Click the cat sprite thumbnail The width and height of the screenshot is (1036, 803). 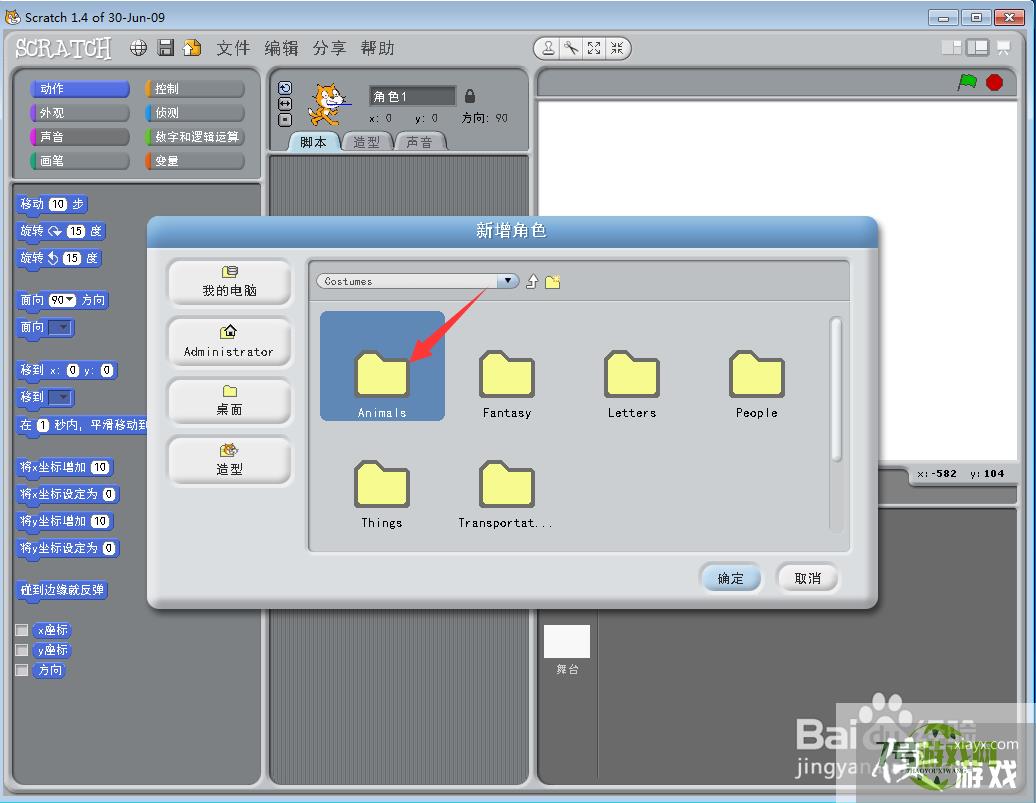pos(328,104)
